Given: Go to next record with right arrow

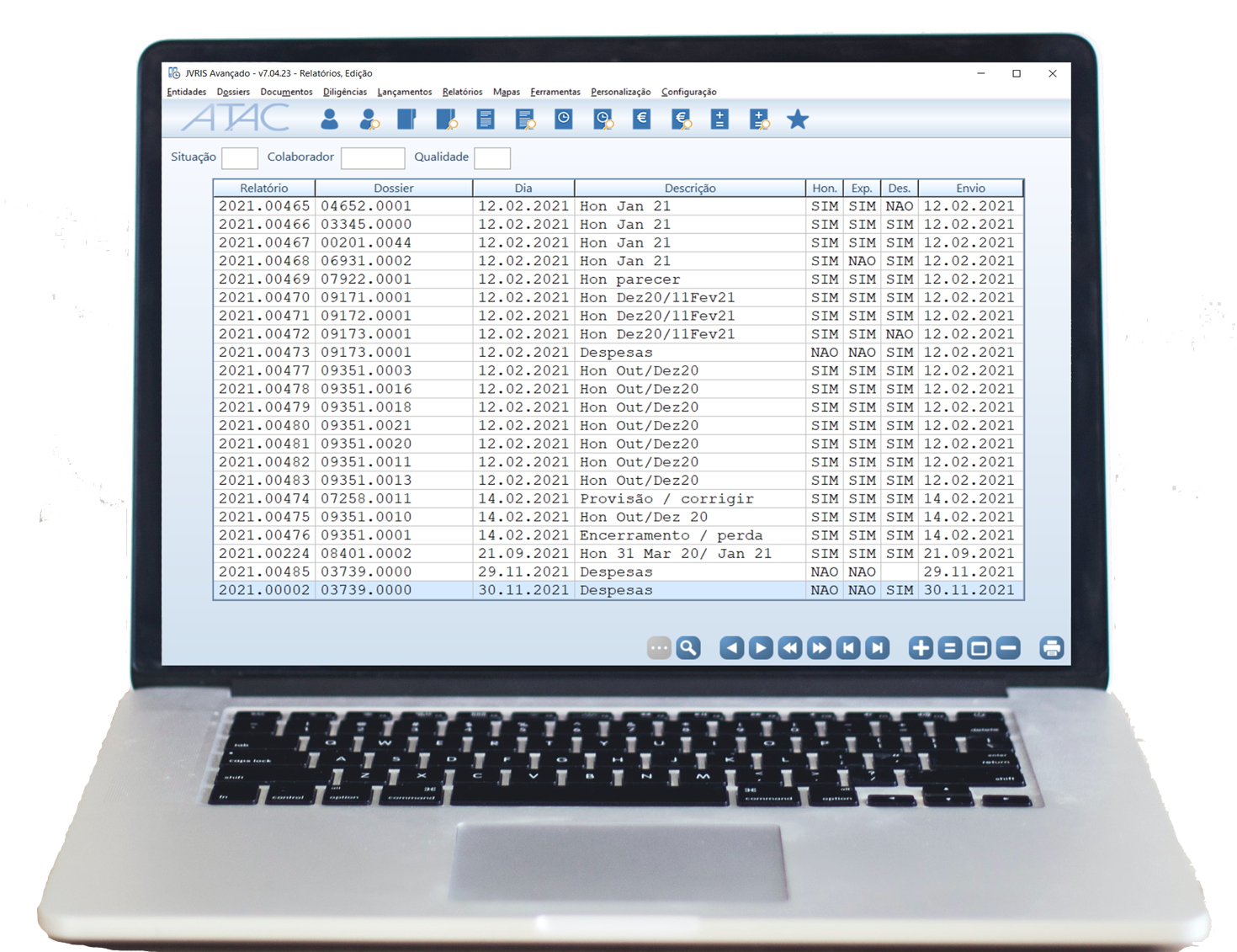Looking at the screenshot, I should pos(761,647).
